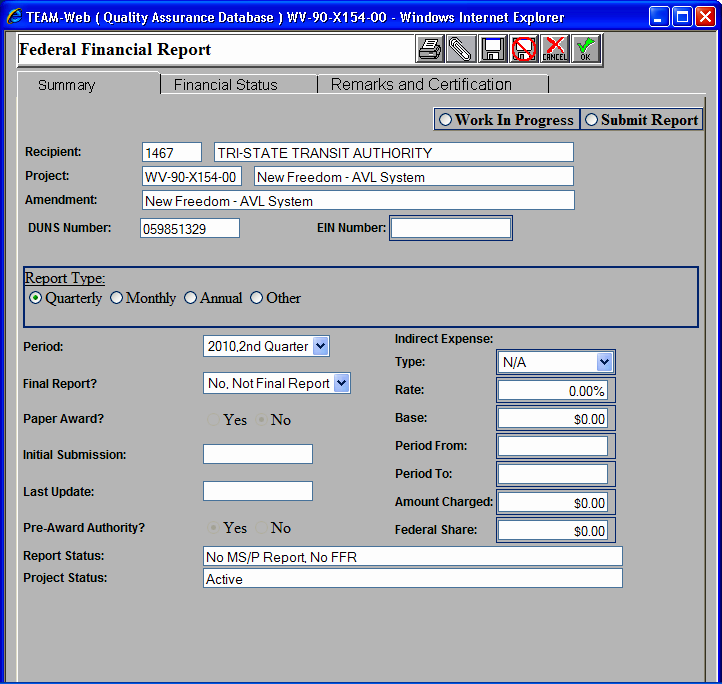Click the printer icon in the toolbar
Image resolution: width=722 pixels, height=684 pixels.
click(430, 49)
